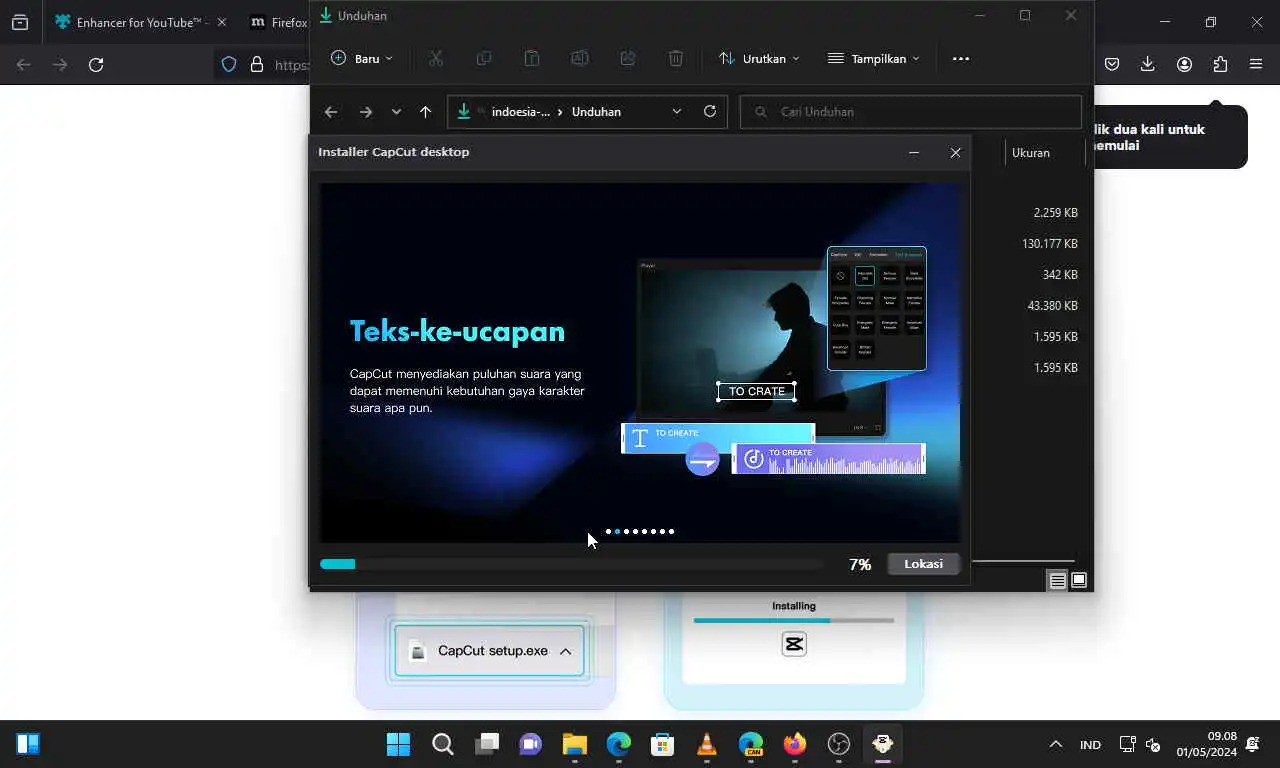This screenshot has width=1280, height=768.
Task: Select the first carousel dot in CapCut installer
Action: point(608,532)
